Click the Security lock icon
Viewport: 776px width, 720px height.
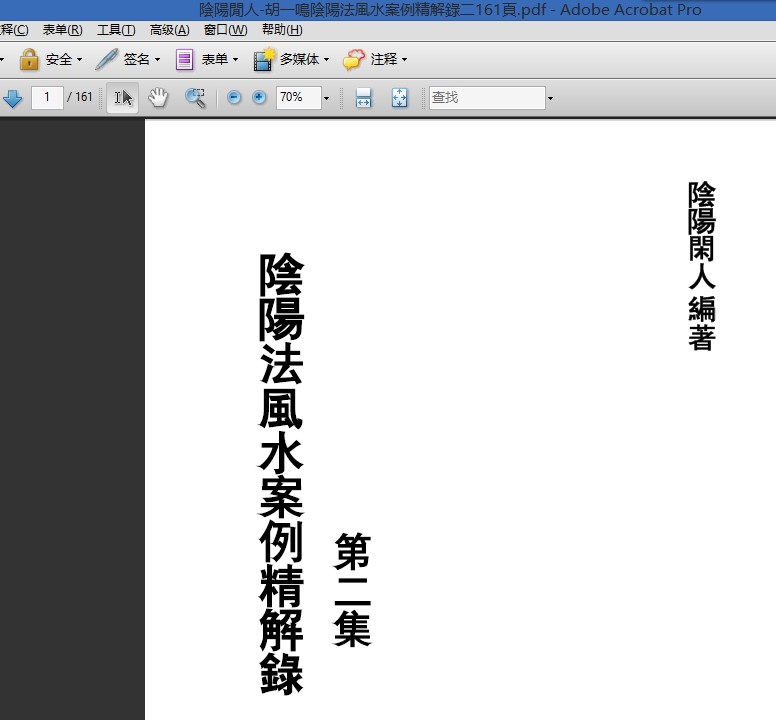coord(29,59)
